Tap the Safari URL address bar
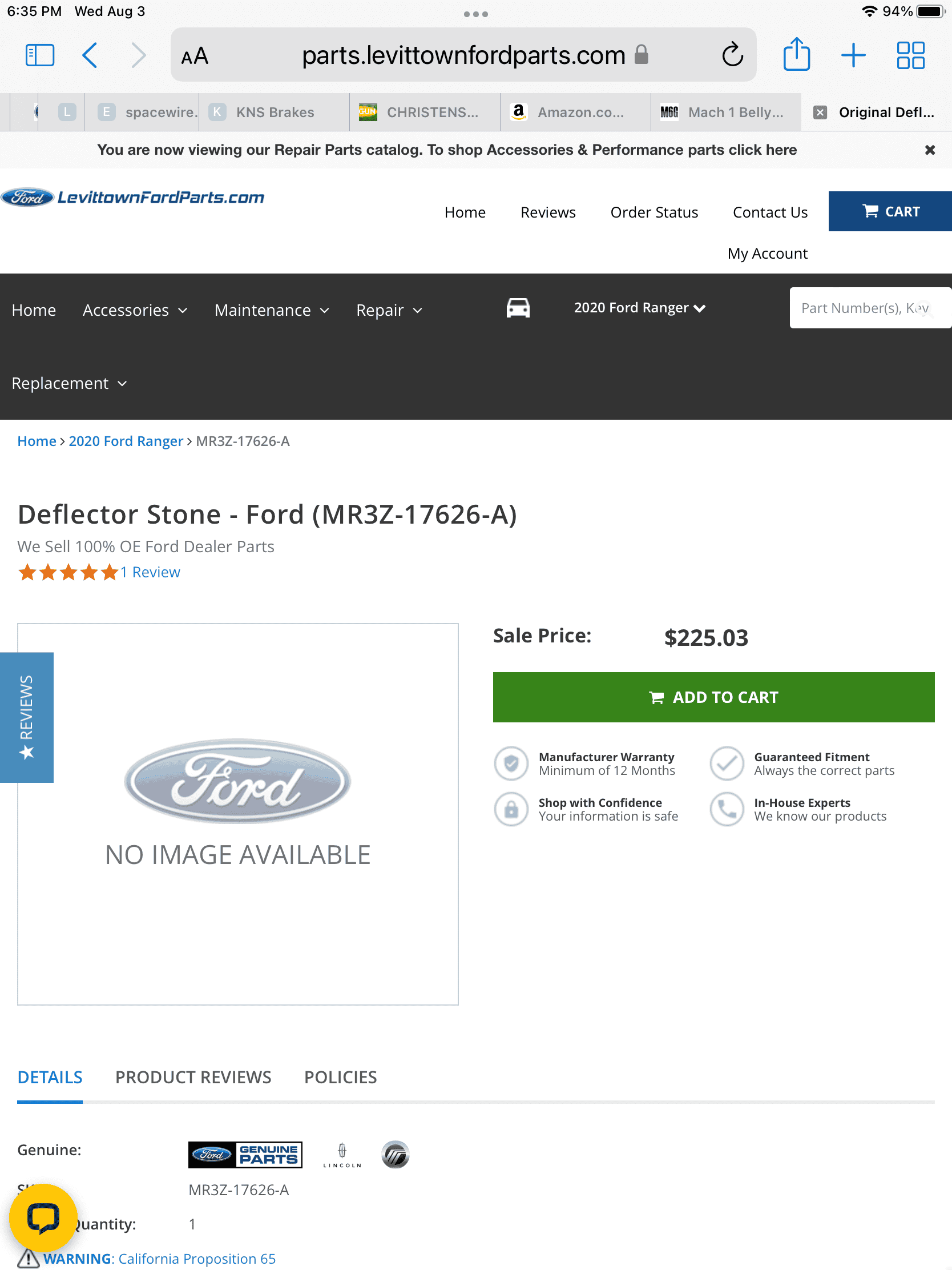 [463, 55]
